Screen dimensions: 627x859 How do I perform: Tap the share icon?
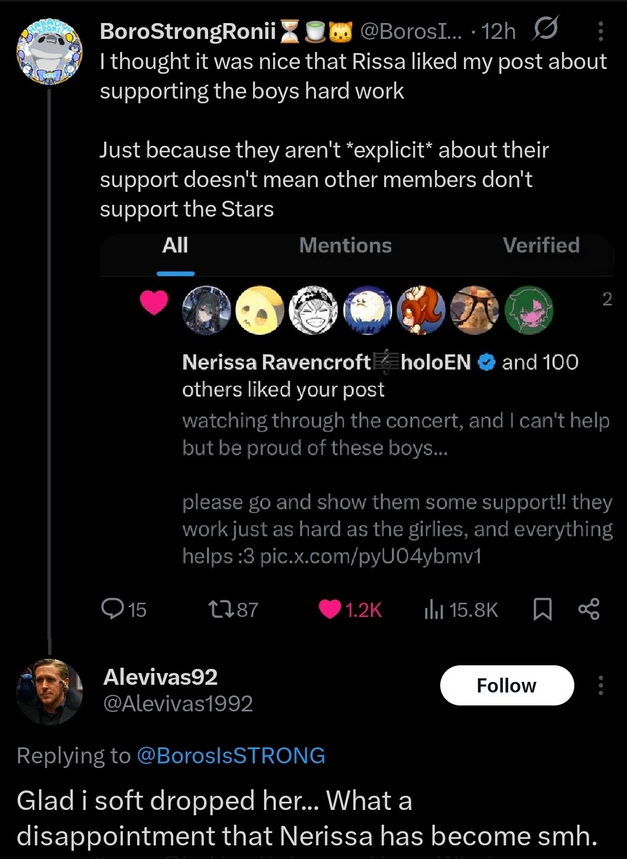[x=589, y=608]
